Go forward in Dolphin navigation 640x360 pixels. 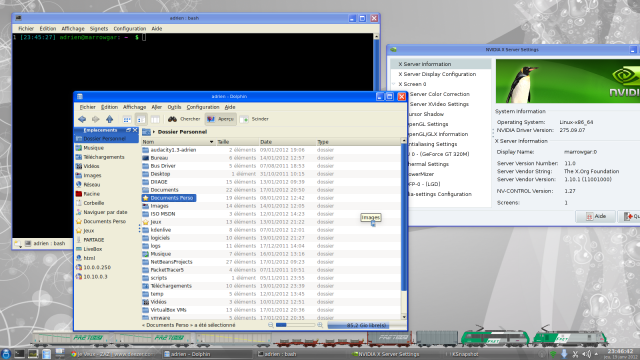click(96, 119)
